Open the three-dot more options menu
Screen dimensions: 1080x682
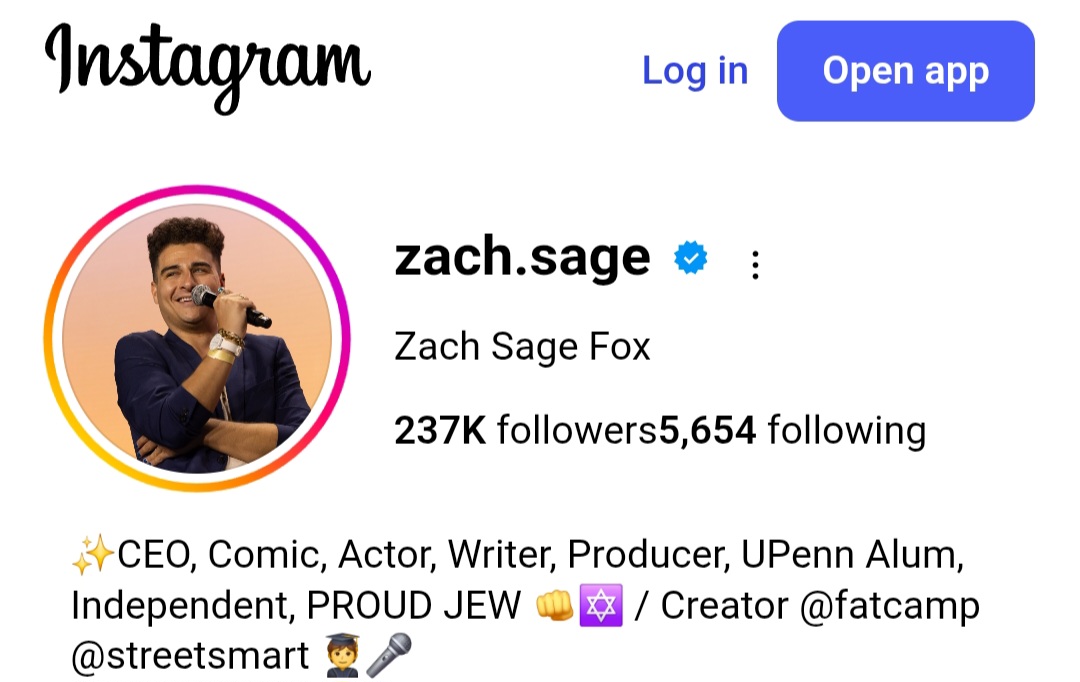tap(755, 264)
